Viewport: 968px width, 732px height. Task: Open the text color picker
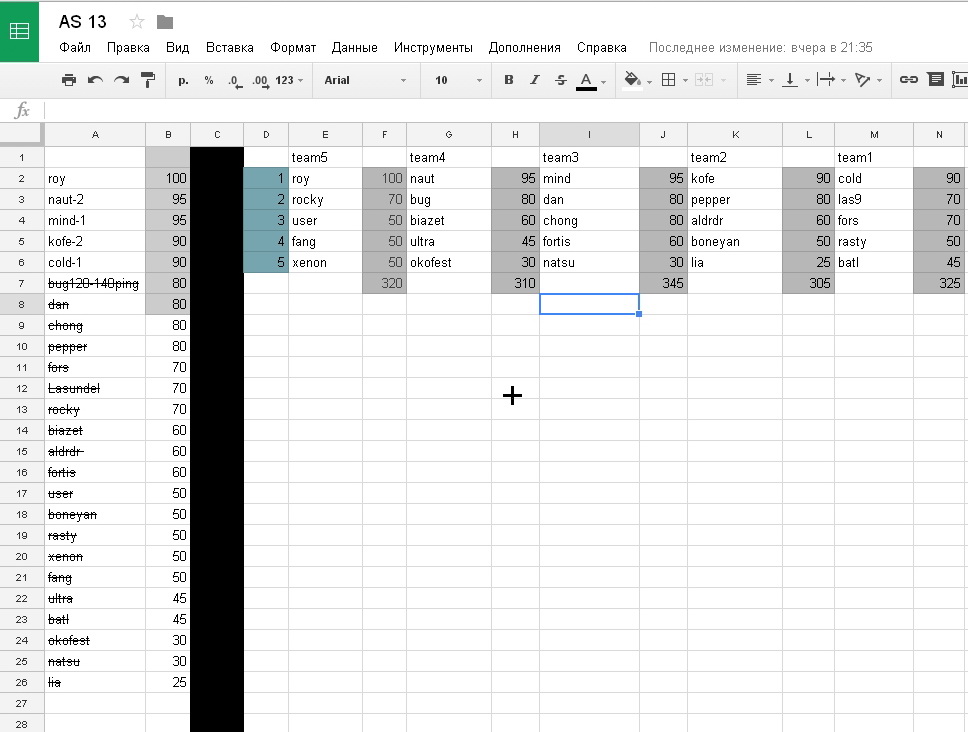586,80
